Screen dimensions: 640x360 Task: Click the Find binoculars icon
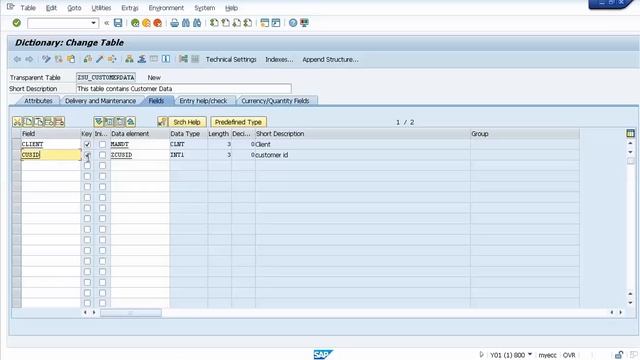point(186,23)
